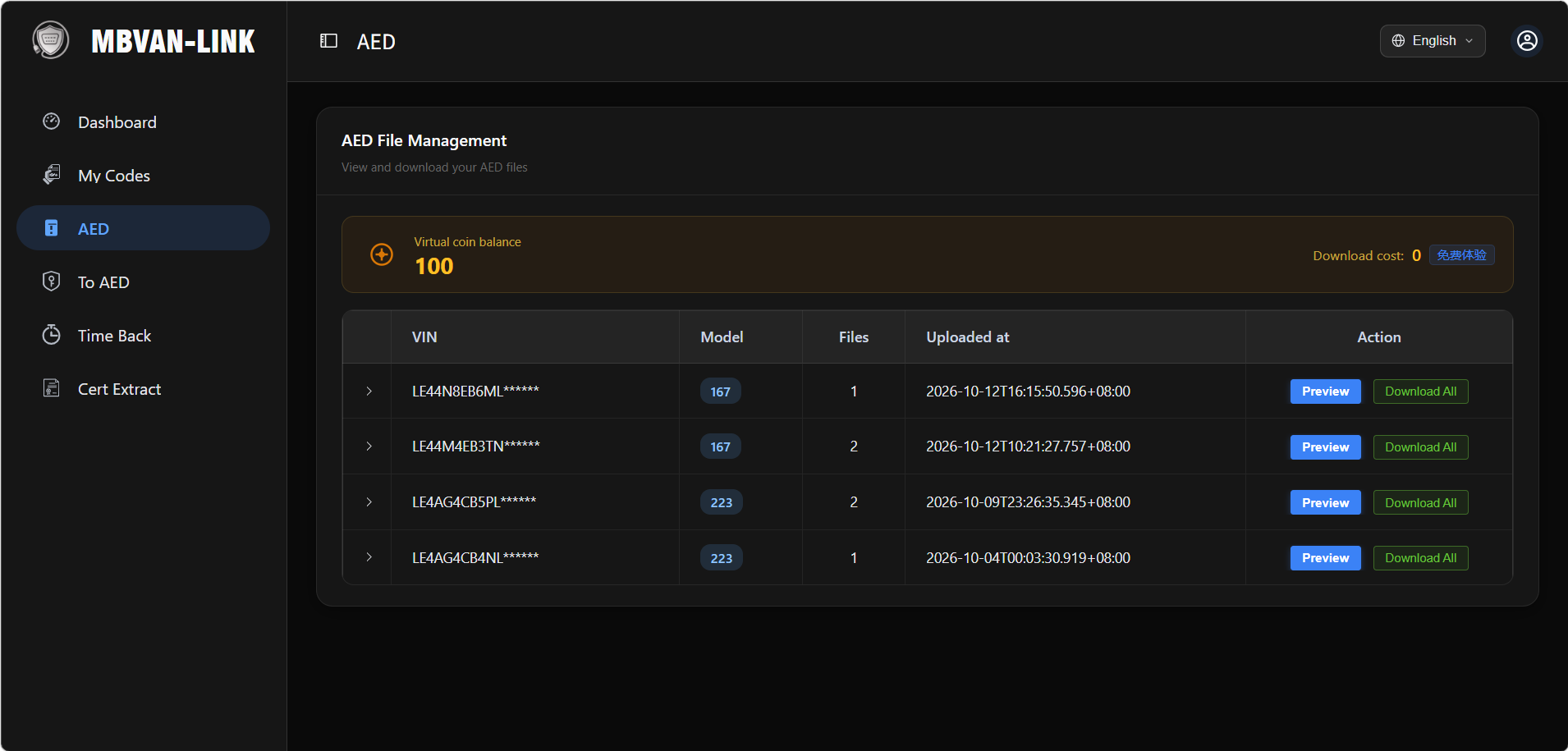Screen dimensions: 1568x751
Task: Click the To AED shield icon
Action: [x=52, y=282]
